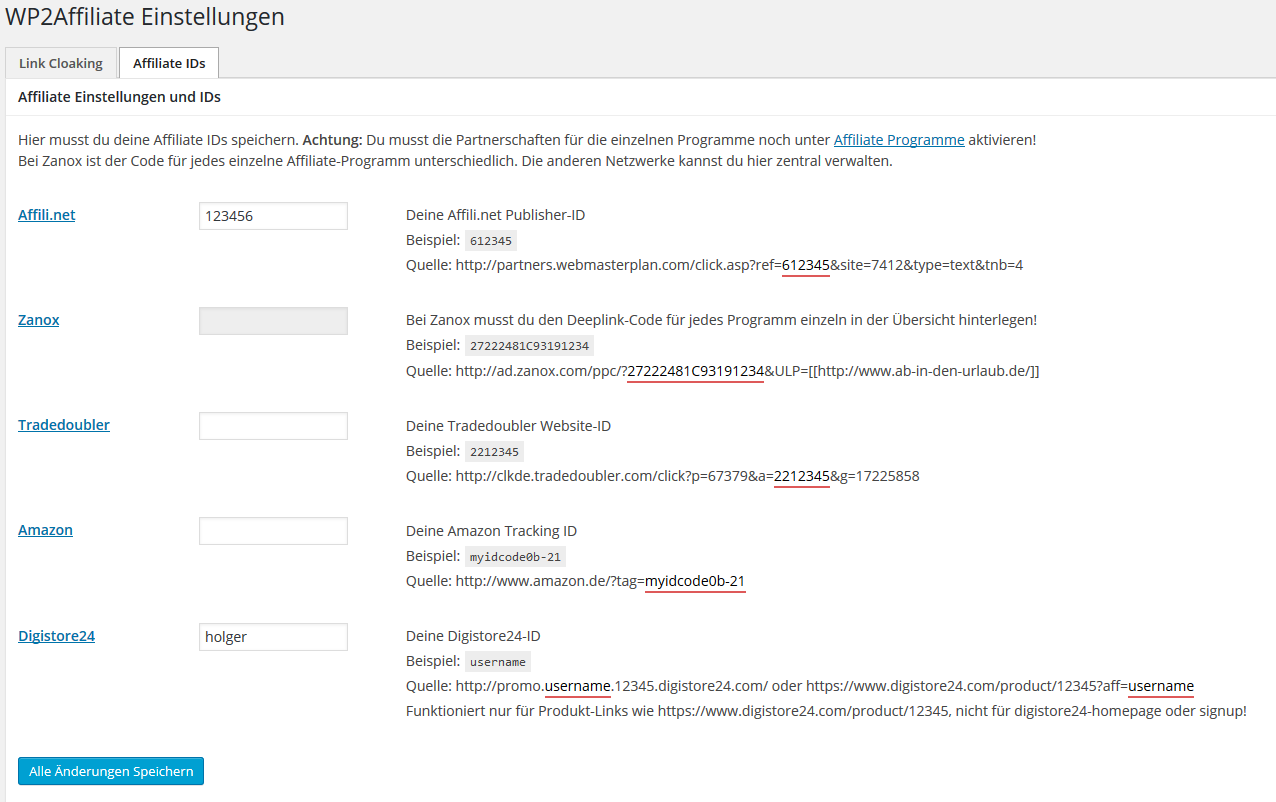Screen dimensions: 1276x802
Task: Click the Affili.net ID field containing 123456
Action: coord(273,215)
